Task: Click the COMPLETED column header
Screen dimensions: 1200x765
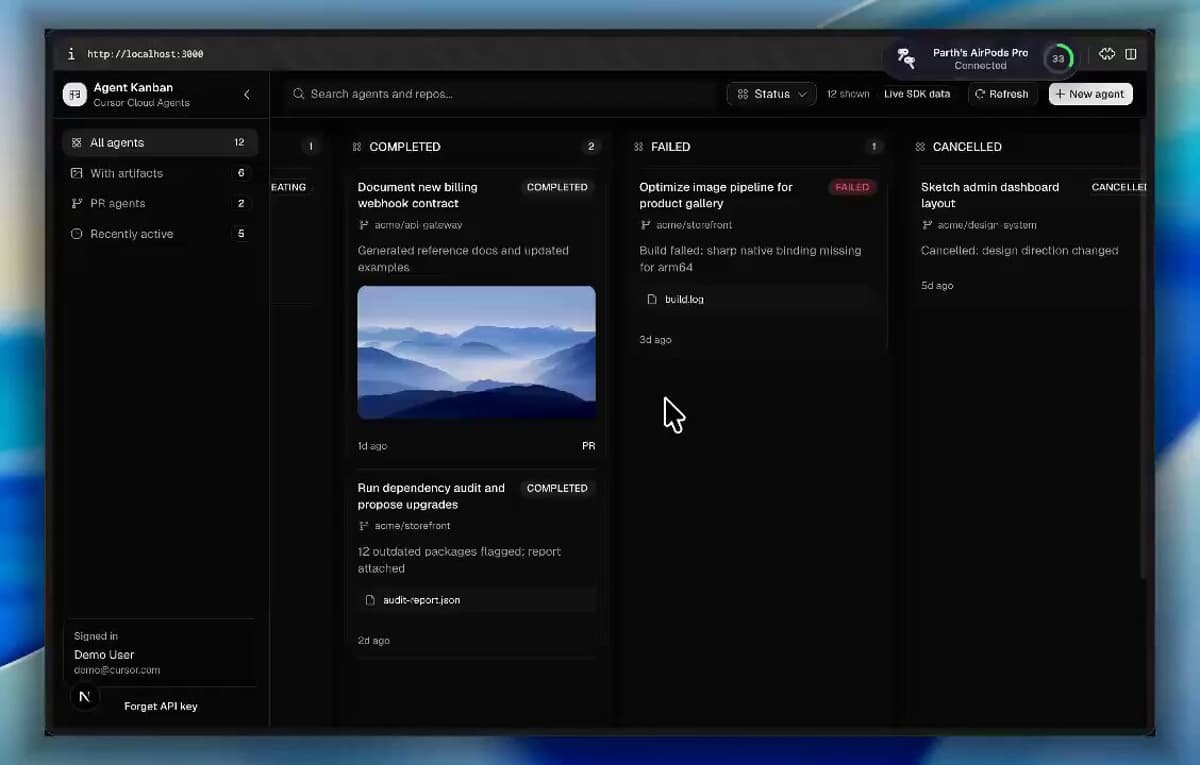Action: [405, 147]
